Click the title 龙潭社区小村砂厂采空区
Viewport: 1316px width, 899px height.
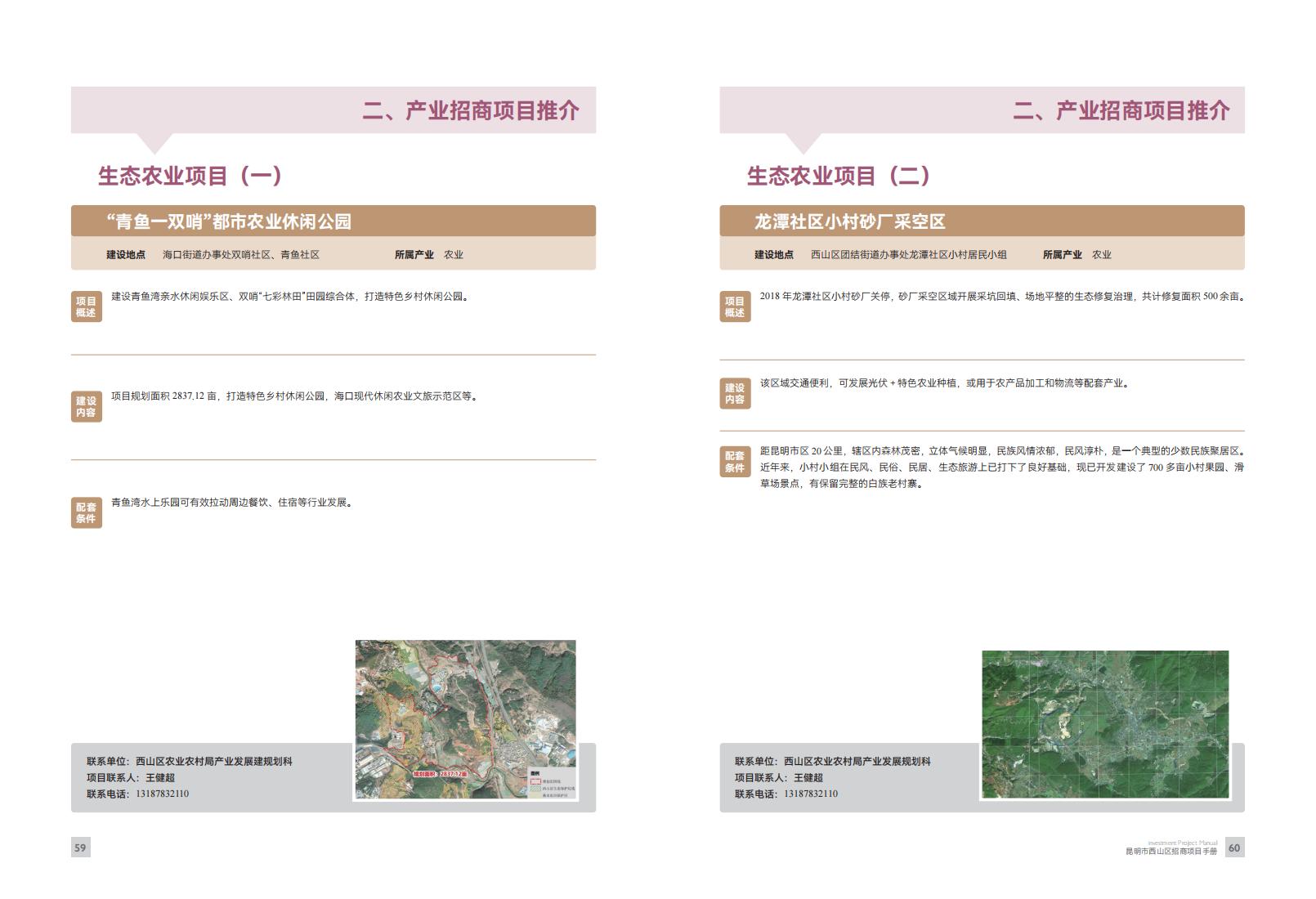coord(849,221)
